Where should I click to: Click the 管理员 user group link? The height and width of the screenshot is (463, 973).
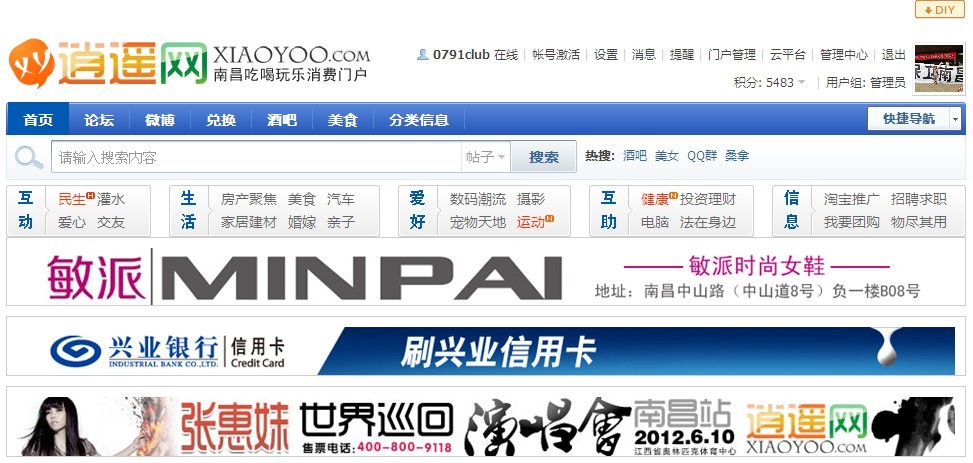coord(888,83)
